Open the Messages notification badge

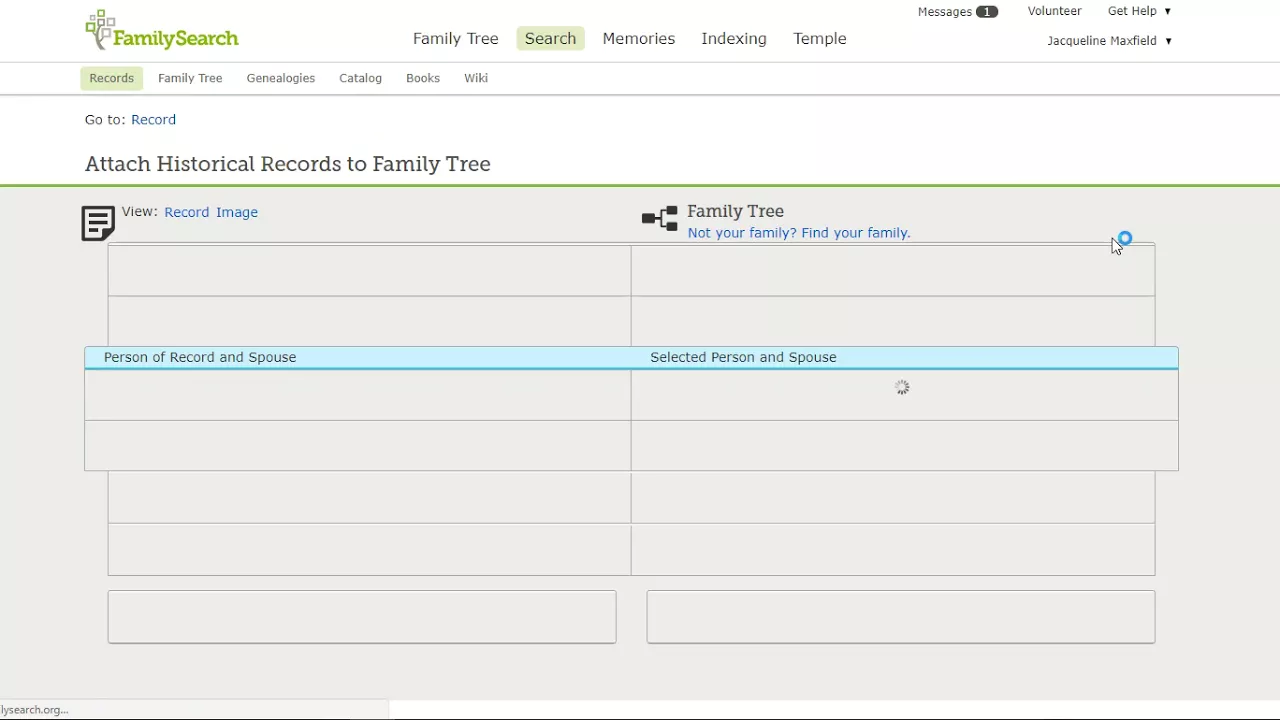tap(987, 12)
